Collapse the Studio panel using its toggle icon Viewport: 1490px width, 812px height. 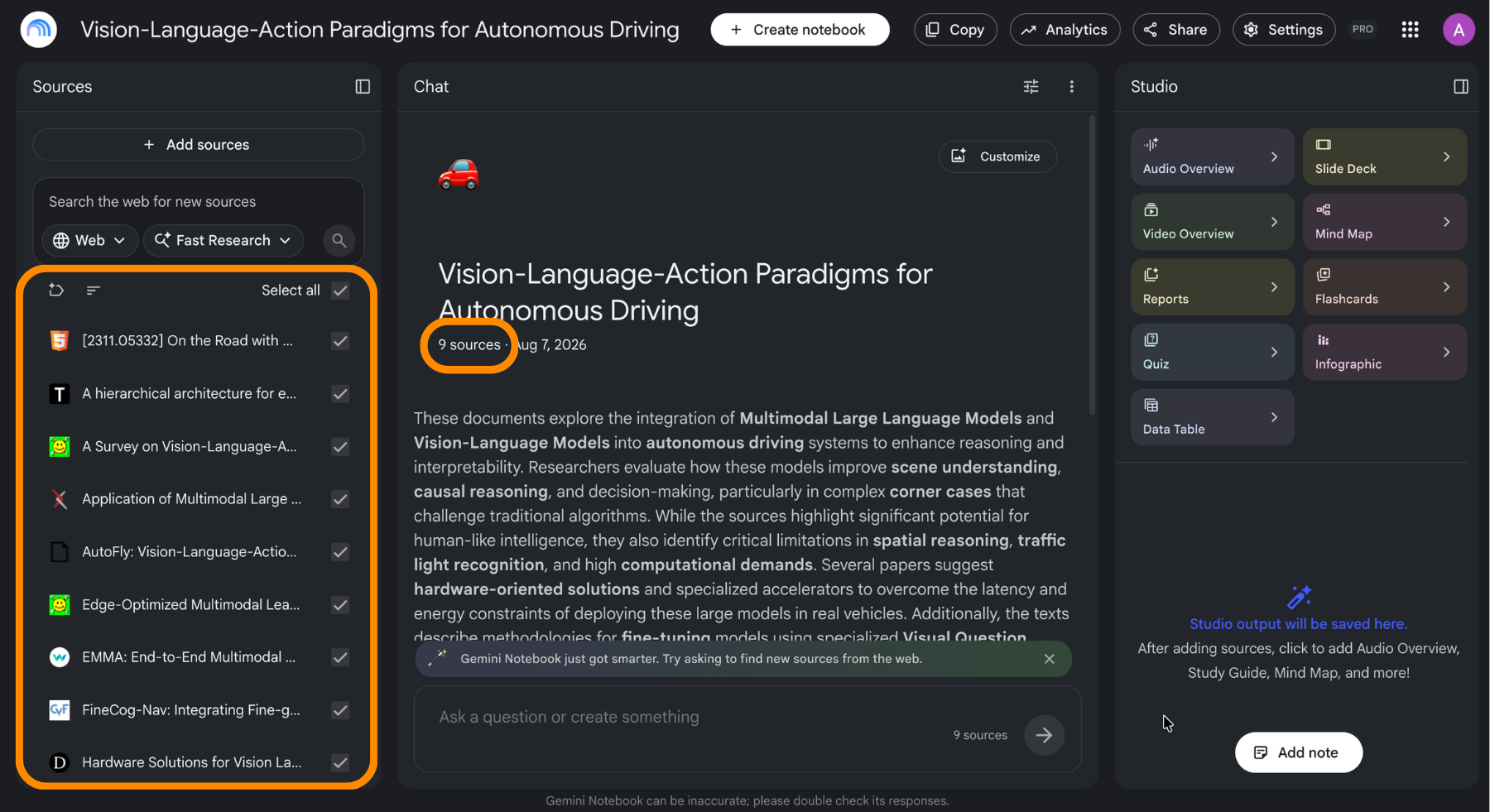click(1461, 87)
